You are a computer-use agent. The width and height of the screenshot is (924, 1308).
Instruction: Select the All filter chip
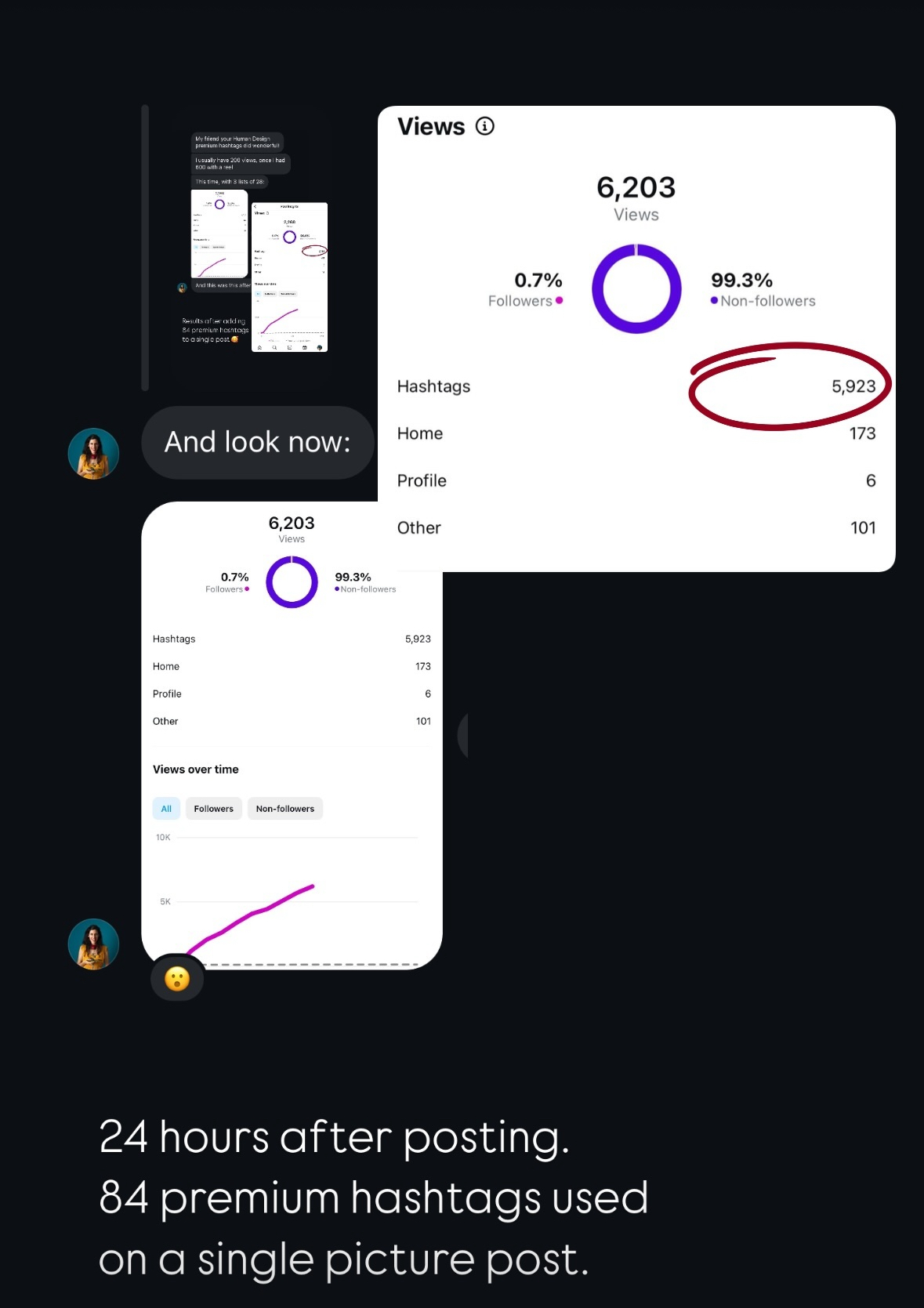166,809
